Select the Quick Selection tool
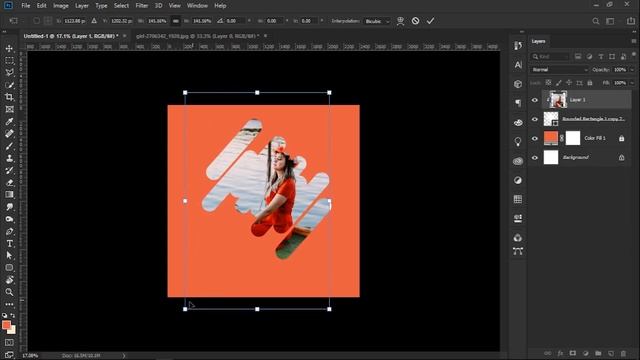640x360 pixels. (x=9, y=85)
